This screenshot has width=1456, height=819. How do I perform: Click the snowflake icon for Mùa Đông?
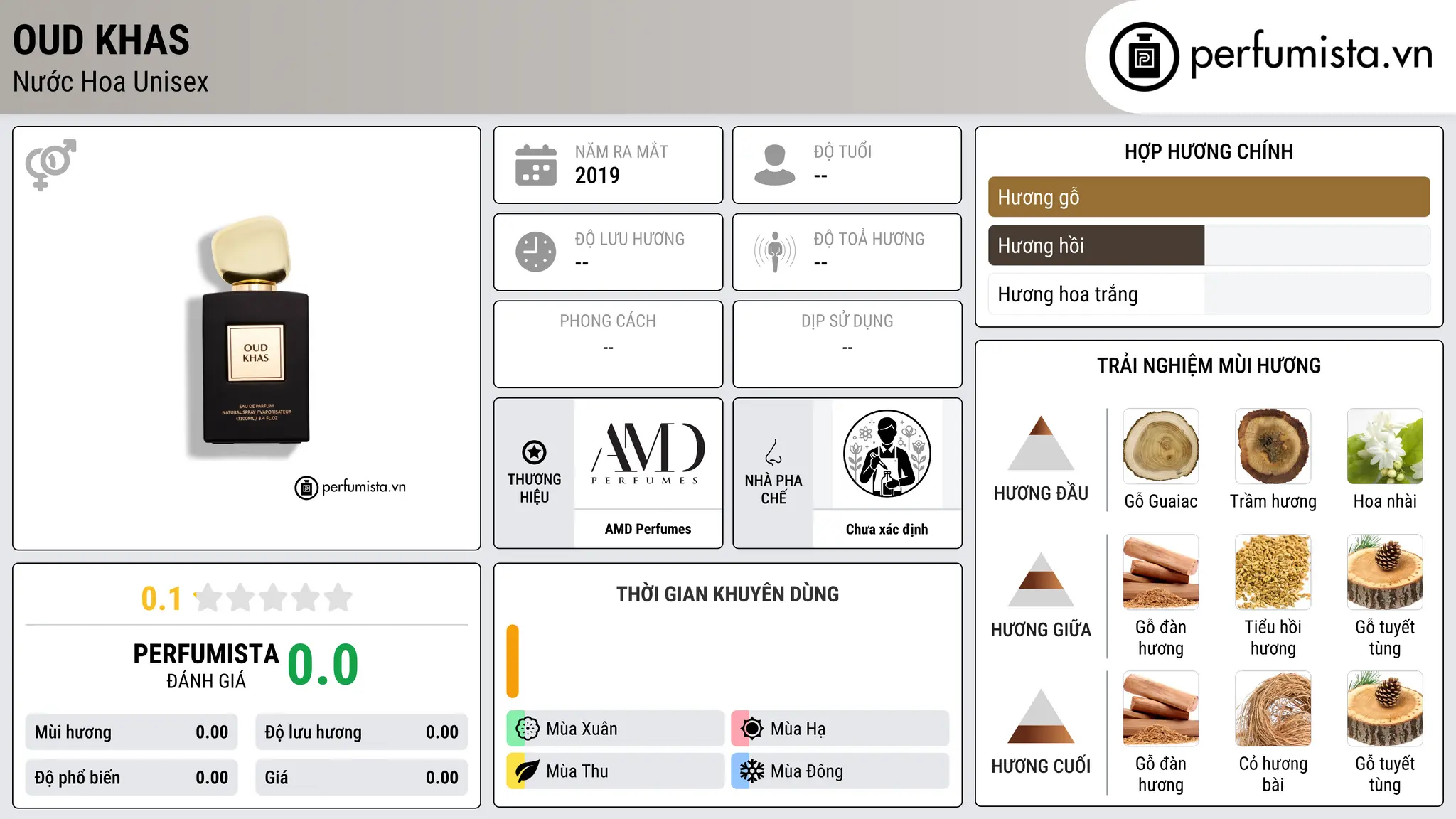click(x=752, y=771)
